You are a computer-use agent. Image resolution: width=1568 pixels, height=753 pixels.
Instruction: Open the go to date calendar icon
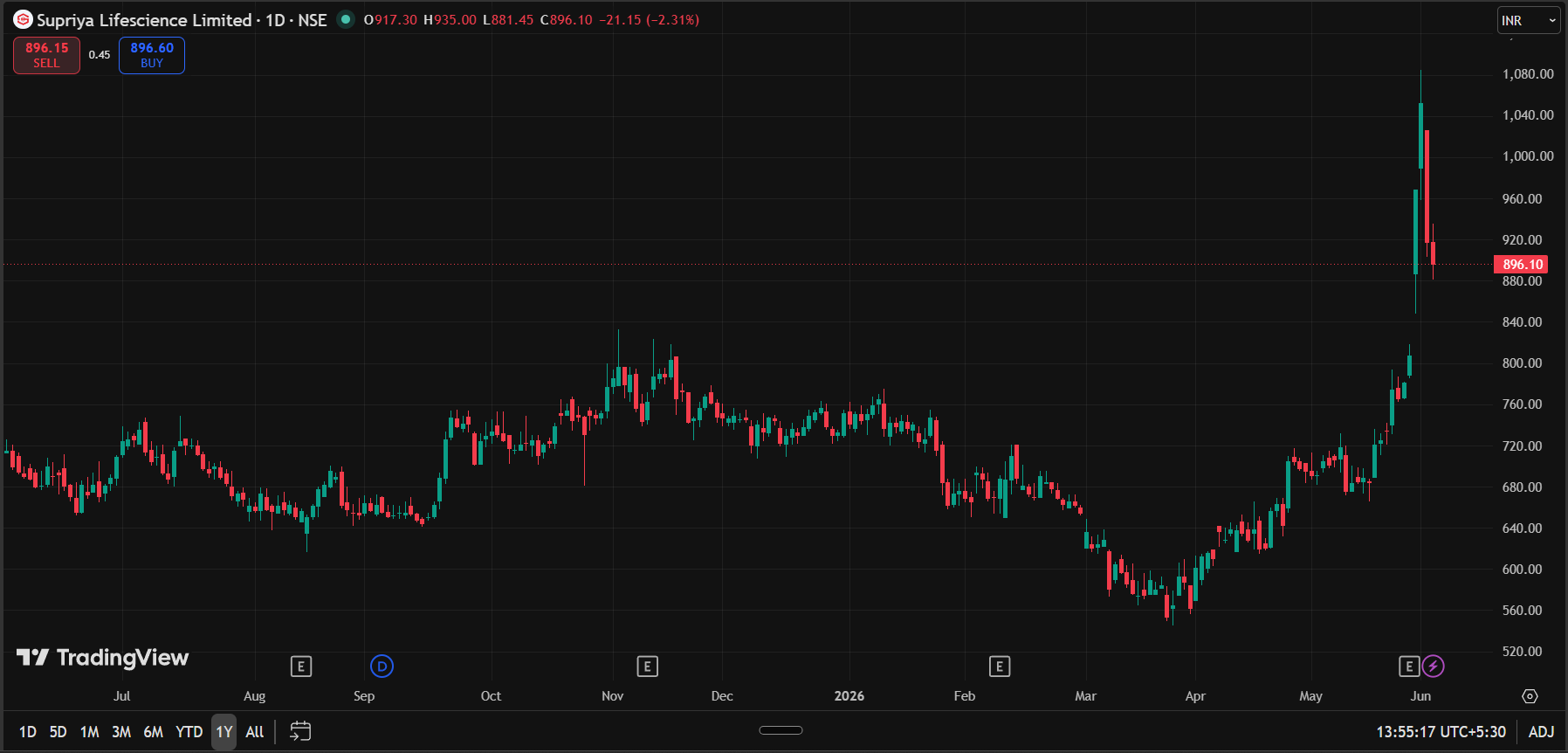coord(300,731)
